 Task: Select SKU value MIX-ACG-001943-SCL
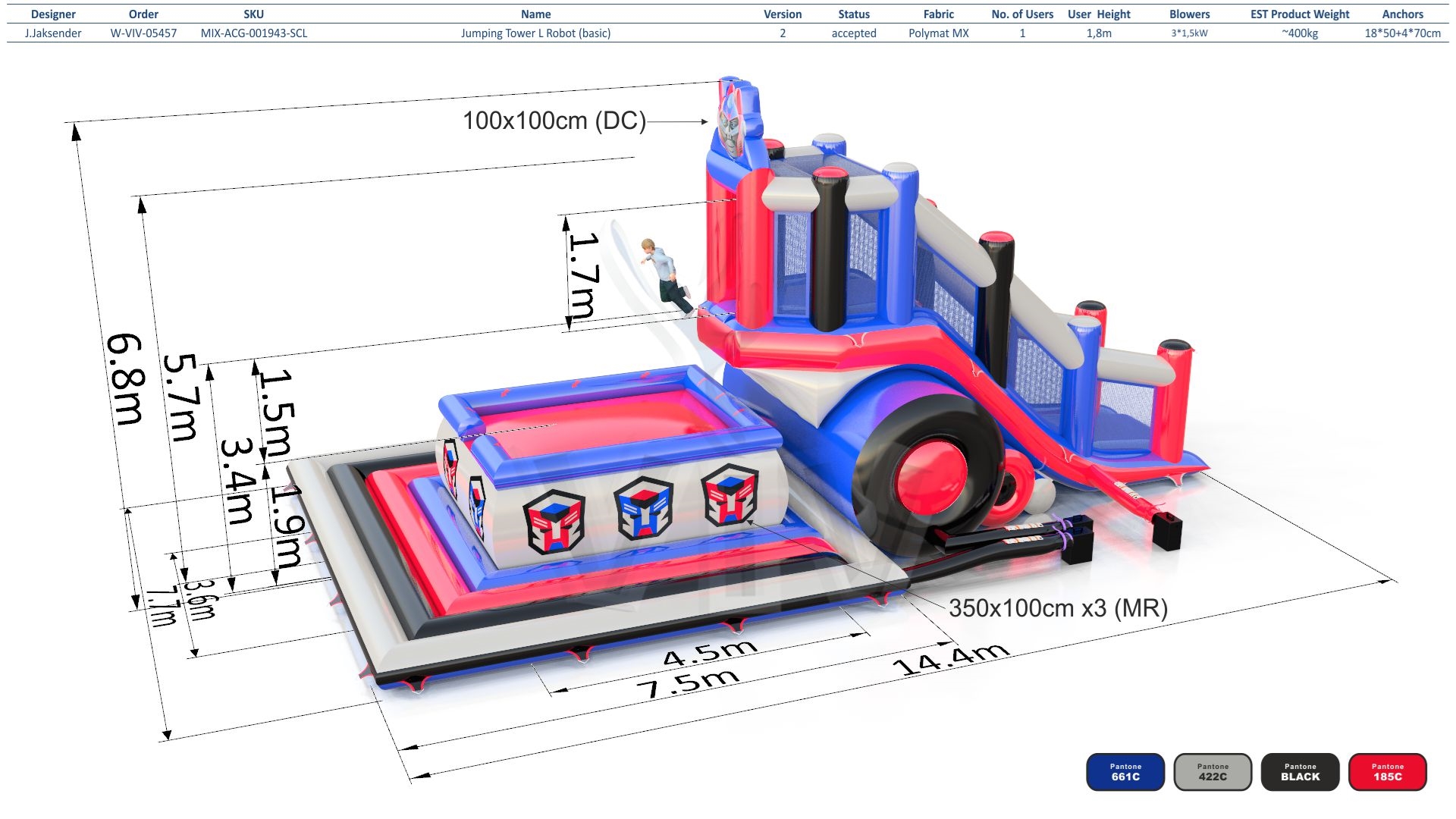pyautogui.click(x=254, y=33)
